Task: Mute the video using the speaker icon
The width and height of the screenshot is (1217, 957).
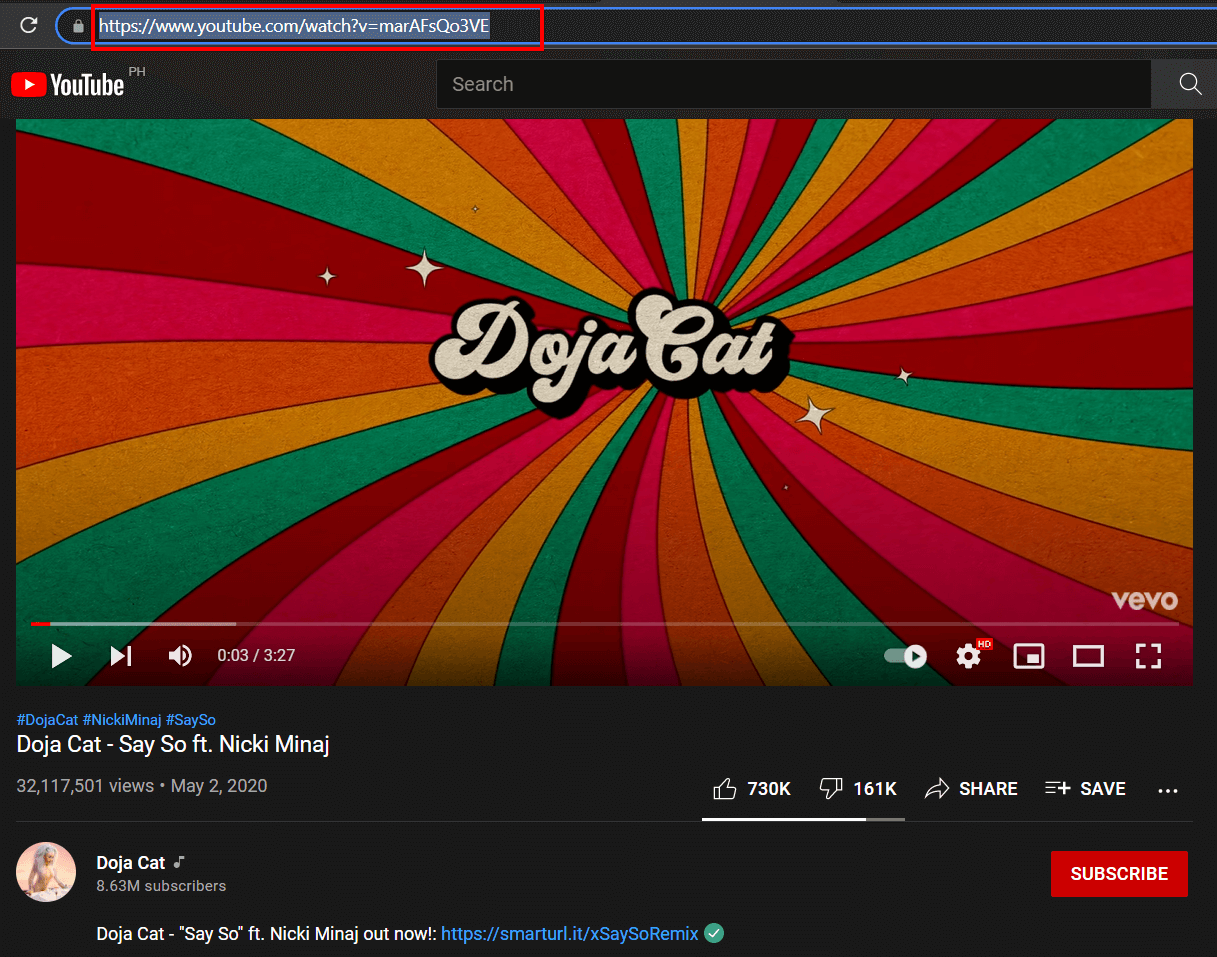Action: (x=180, y=656)
